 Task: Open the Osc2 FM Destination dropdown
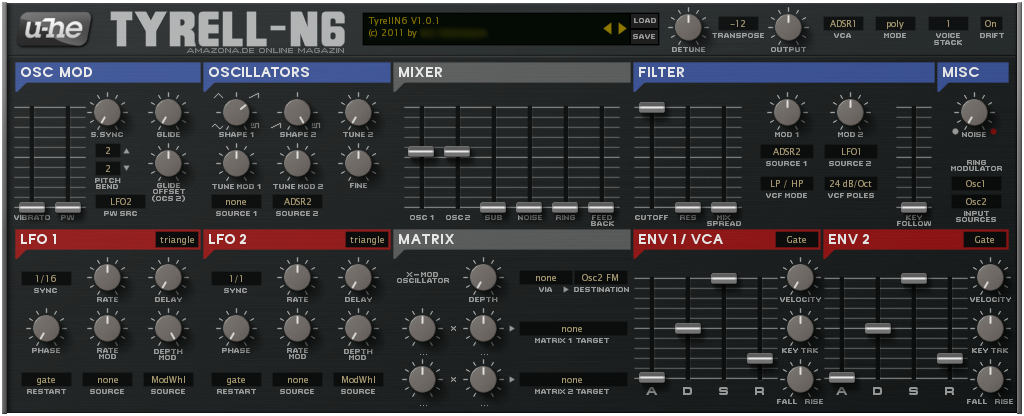tap(600, 278)
